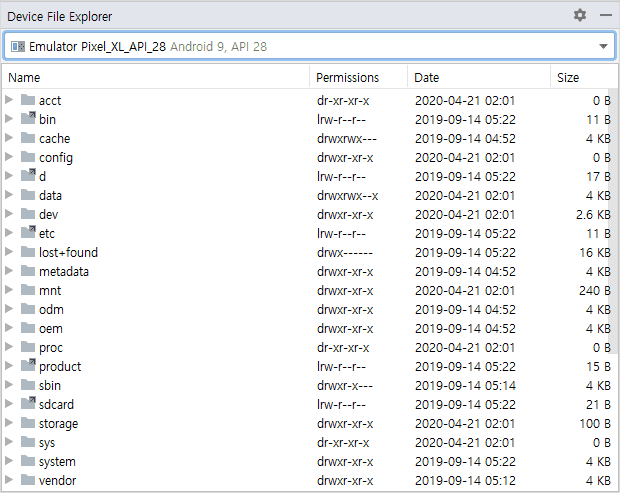
Task: Expand the dev folder
Action: (x=9, y=214)
